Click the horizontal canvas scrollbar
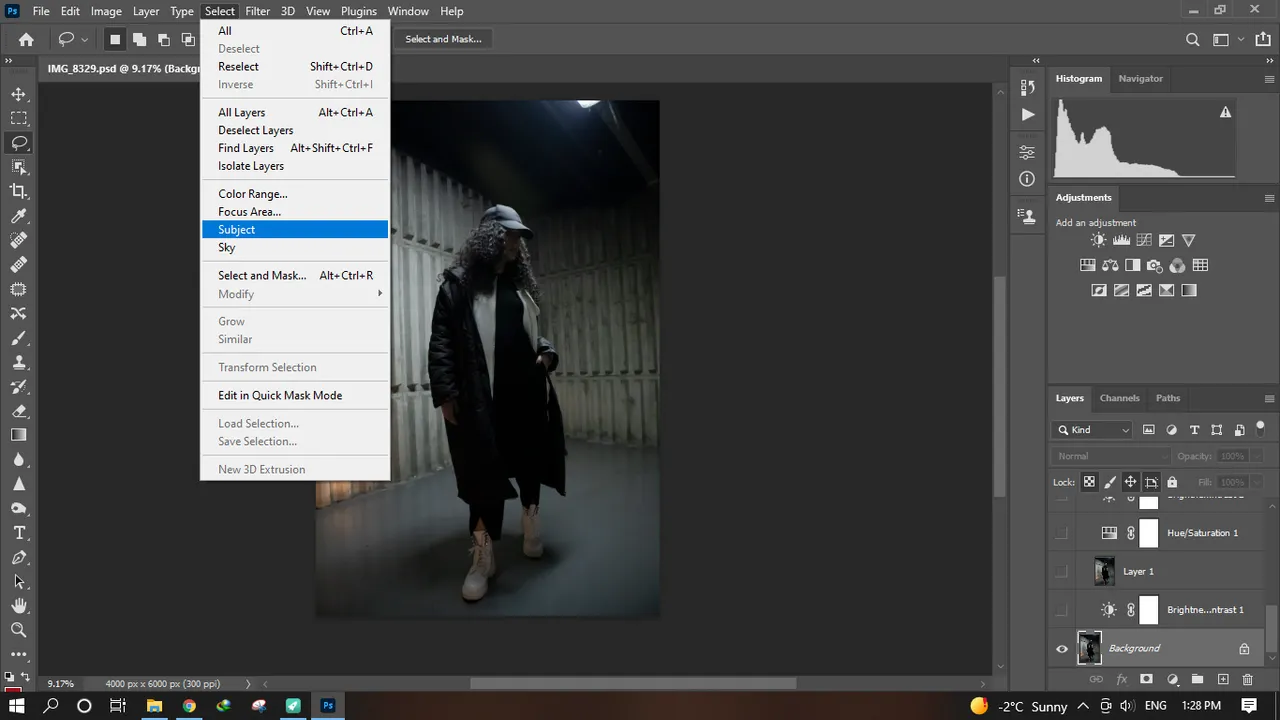 pos(633,684)
